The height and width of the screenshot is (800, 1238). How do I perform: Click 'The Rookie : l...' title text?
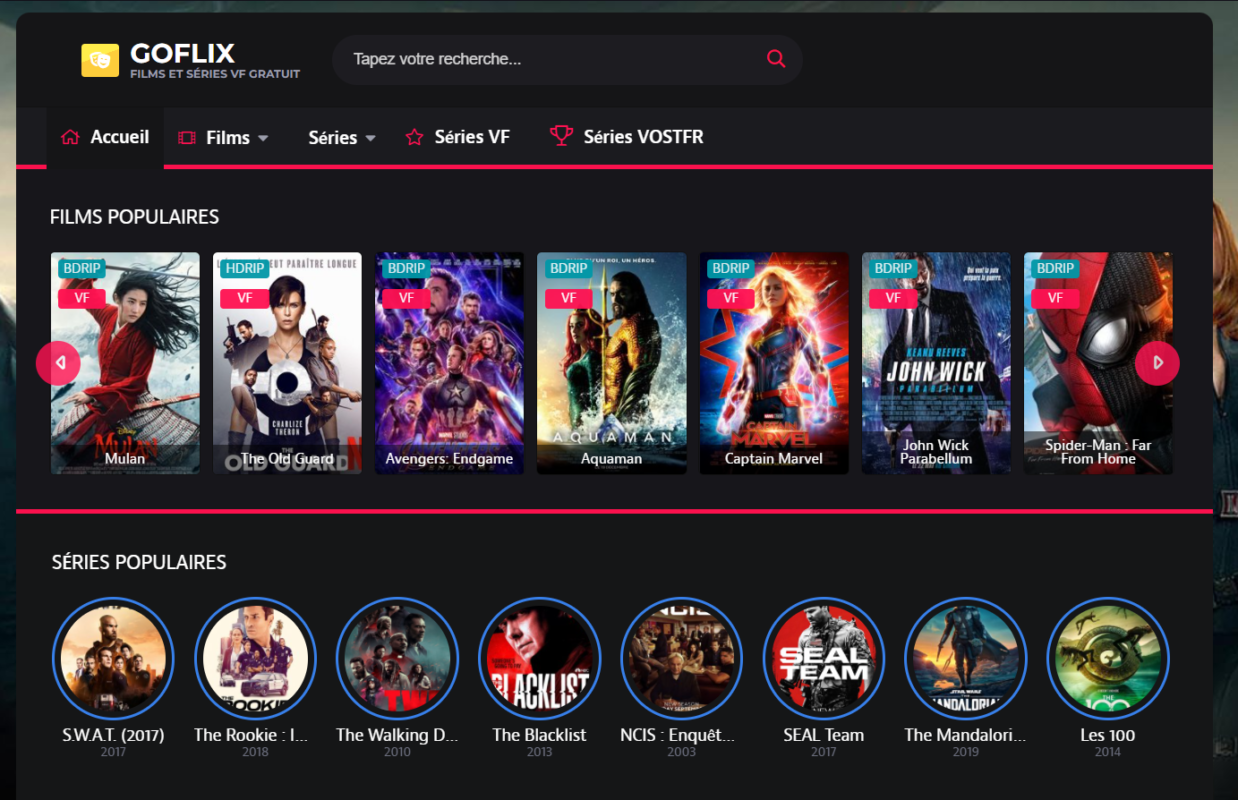point(251,735)
